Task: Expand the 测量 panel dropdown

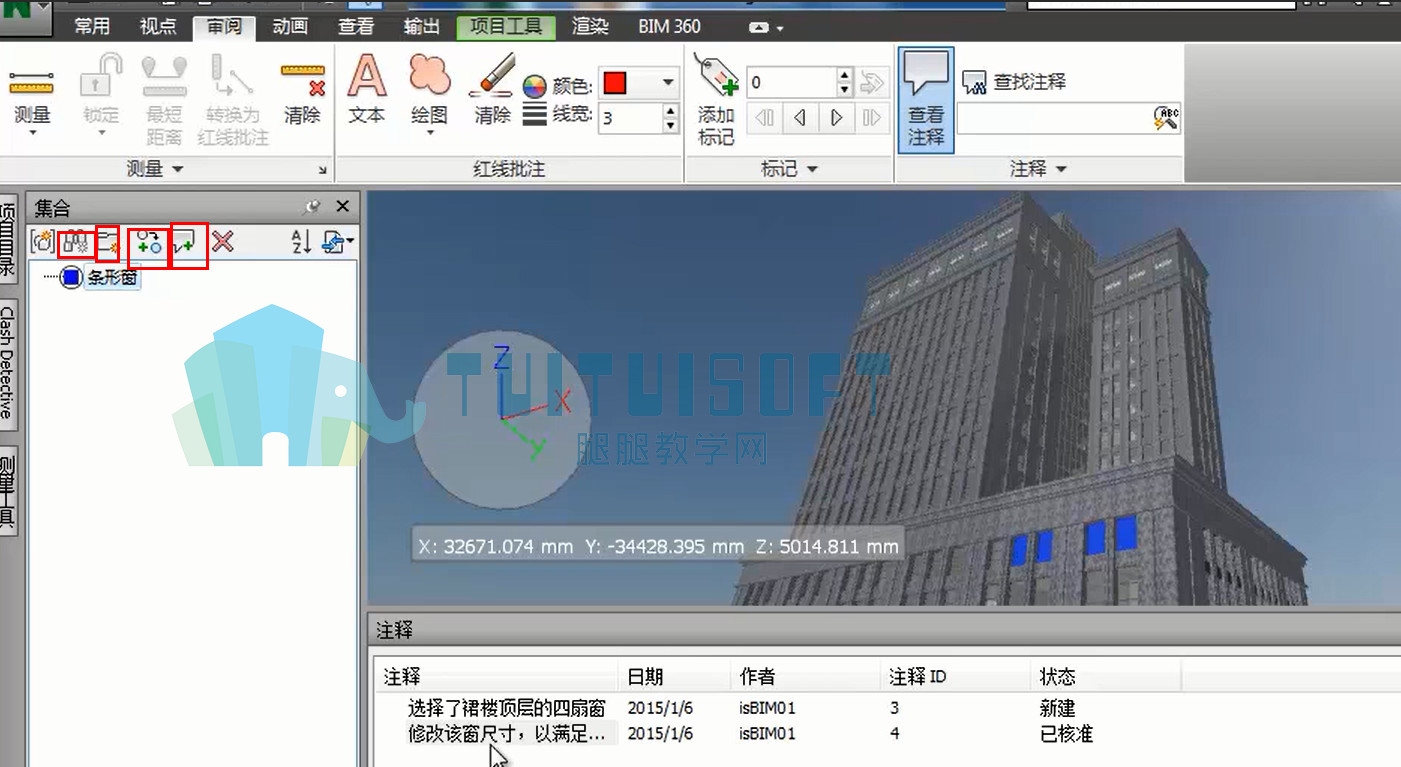Action: [x=155, y=169]
